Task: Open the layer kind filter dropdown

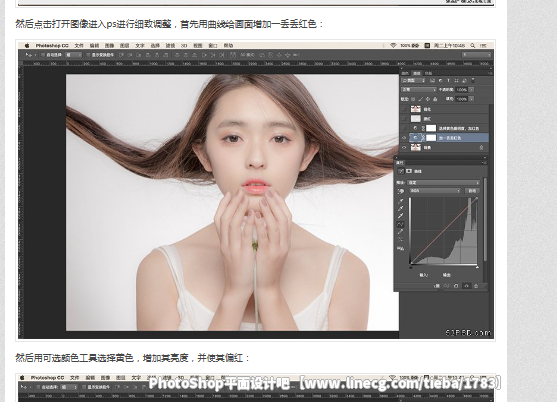Action: coord(413,80)
